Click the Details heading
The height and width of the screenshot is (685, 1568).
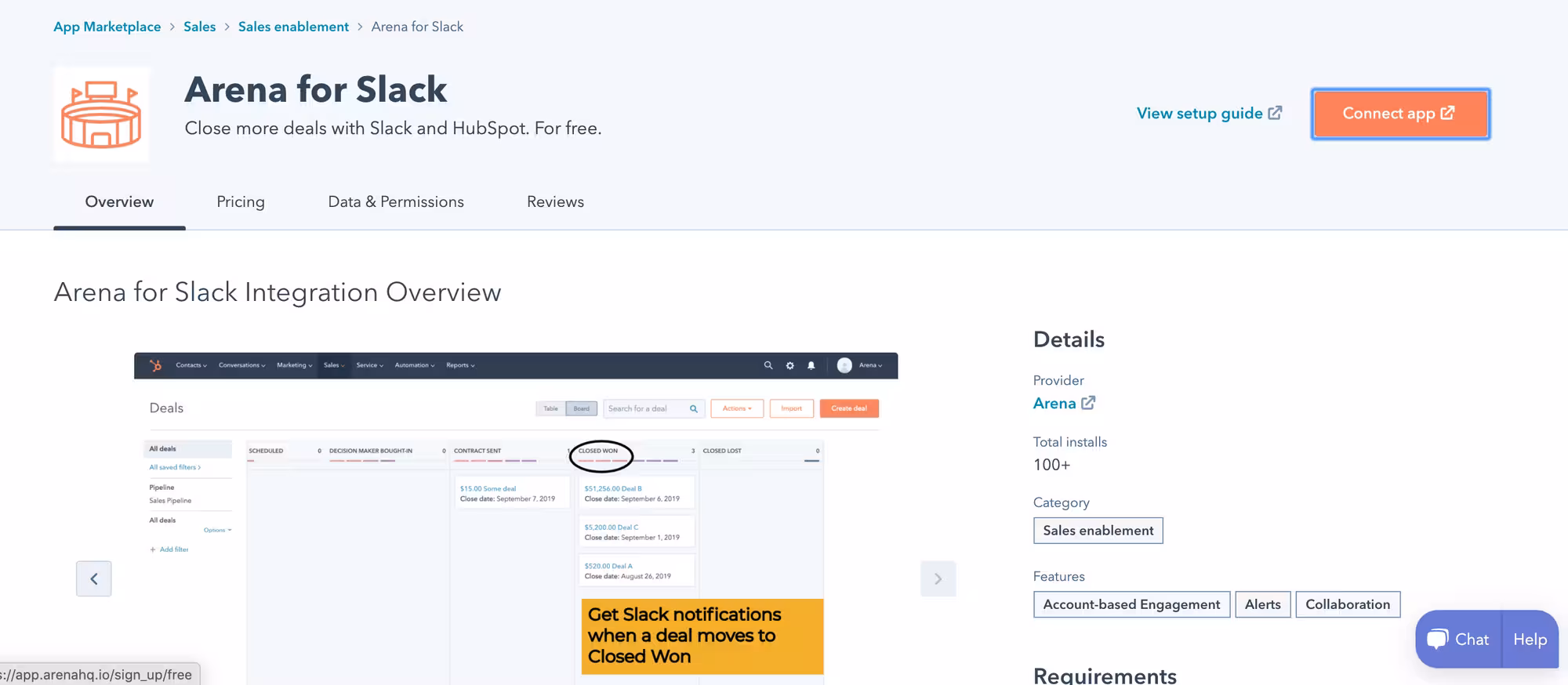(x=1069, y=339)
